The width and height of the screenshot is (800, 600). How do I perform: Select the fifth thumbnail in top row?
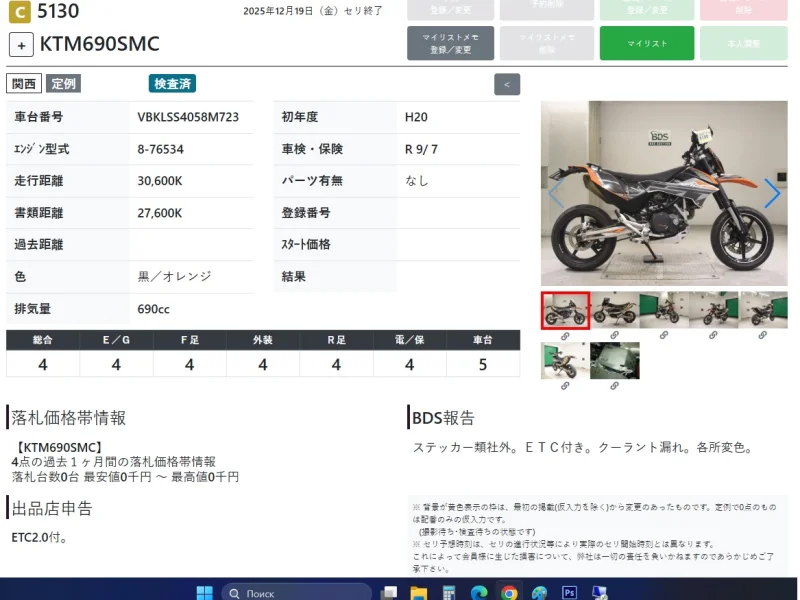(x=763, y=310)
